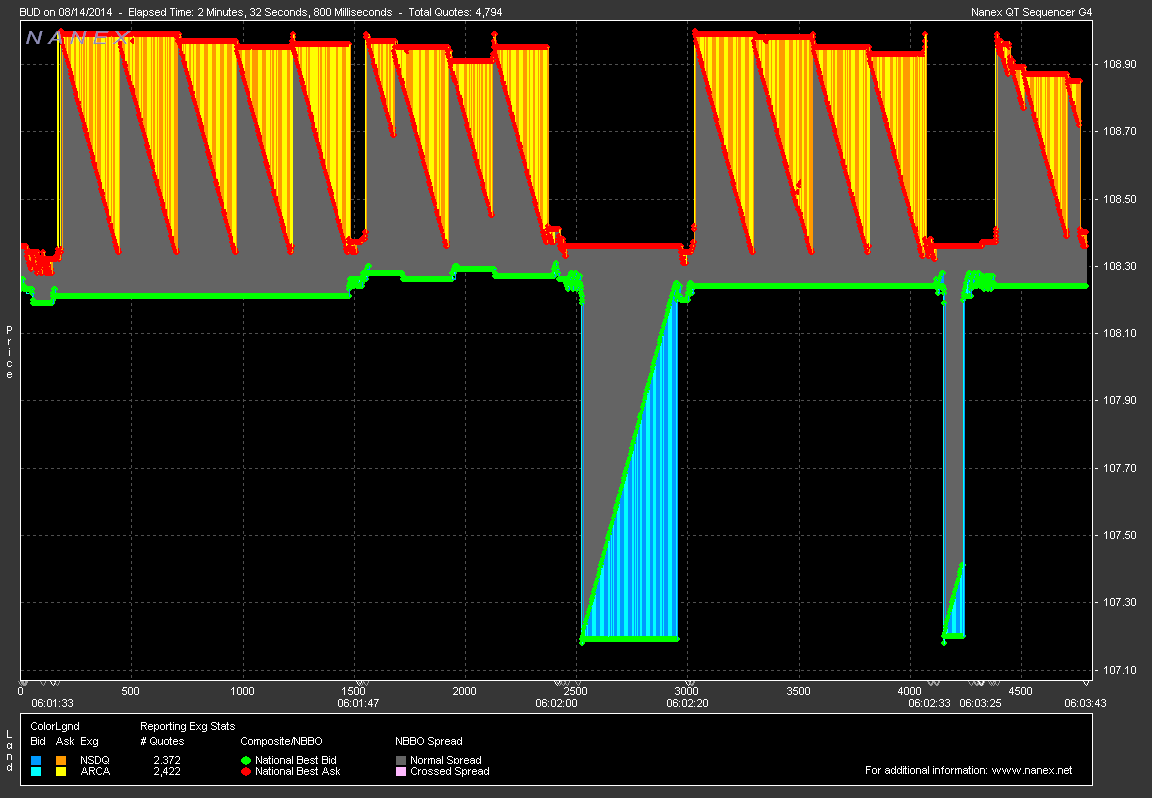Click the ARCA bid cyan color swatch
Image resolution: width=1152 pixels, height=798 pixels.
click(36, 772)
